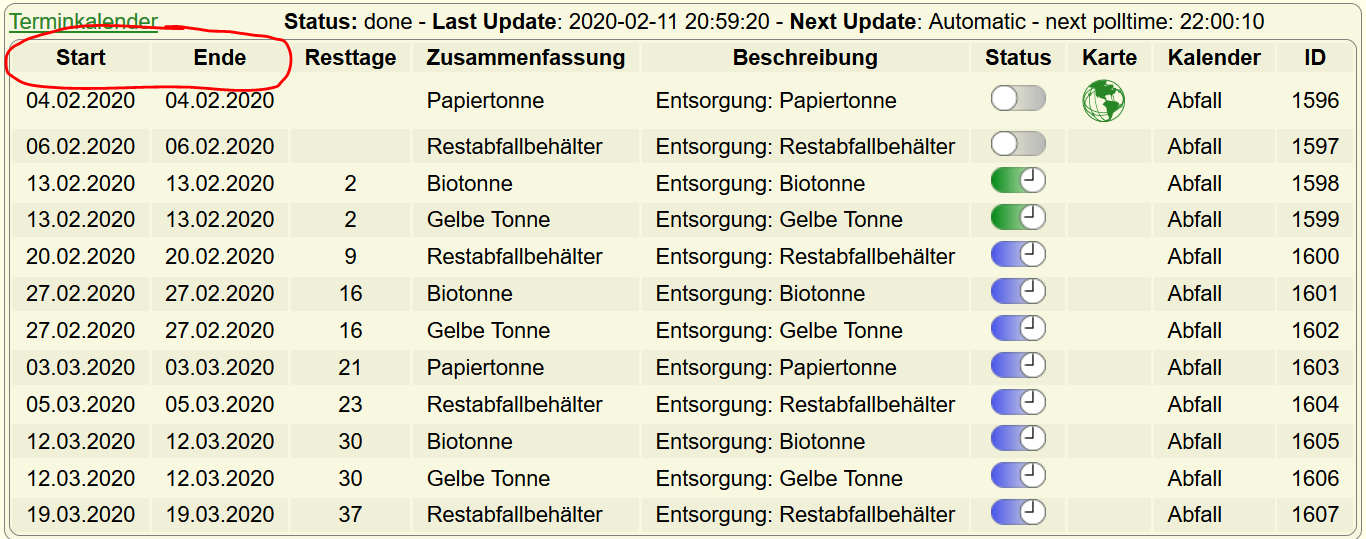This screenshot has height=539, width=1366.
Task: Click the Karte column header
Action: [x=1110, y=58]
